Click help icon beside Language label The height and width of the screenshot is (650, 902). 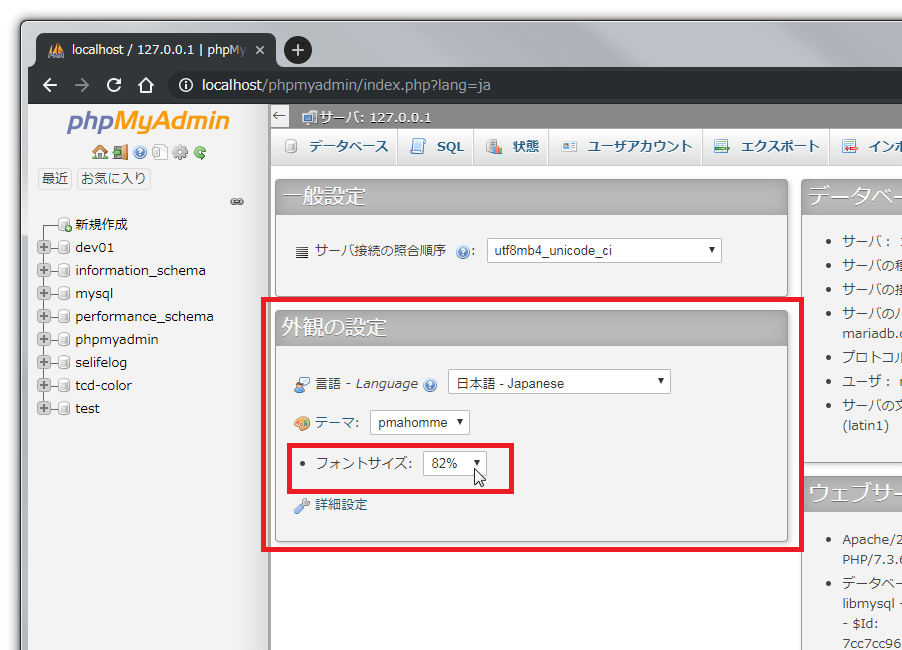coord(430,384)
